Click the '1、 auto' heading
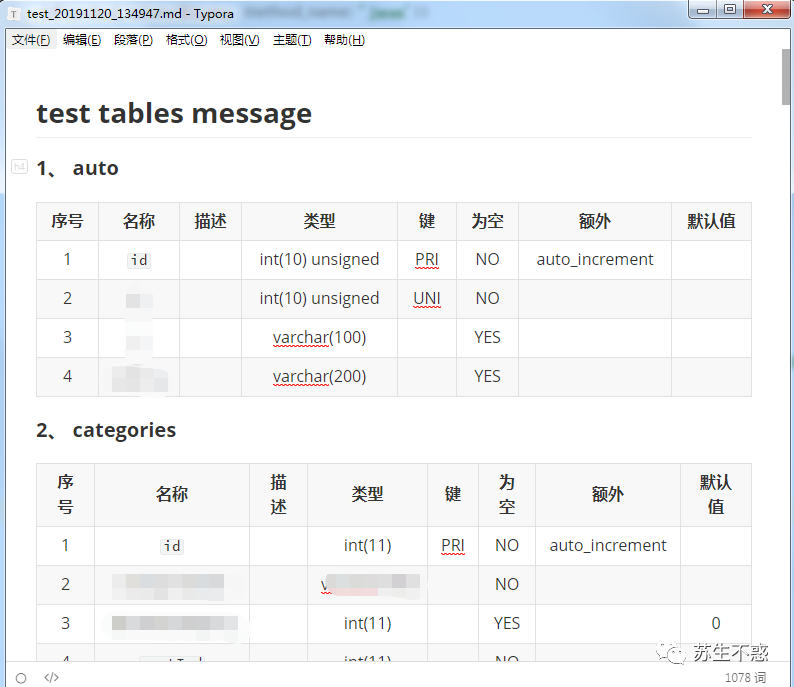794x687 pixels. point(77,168)
